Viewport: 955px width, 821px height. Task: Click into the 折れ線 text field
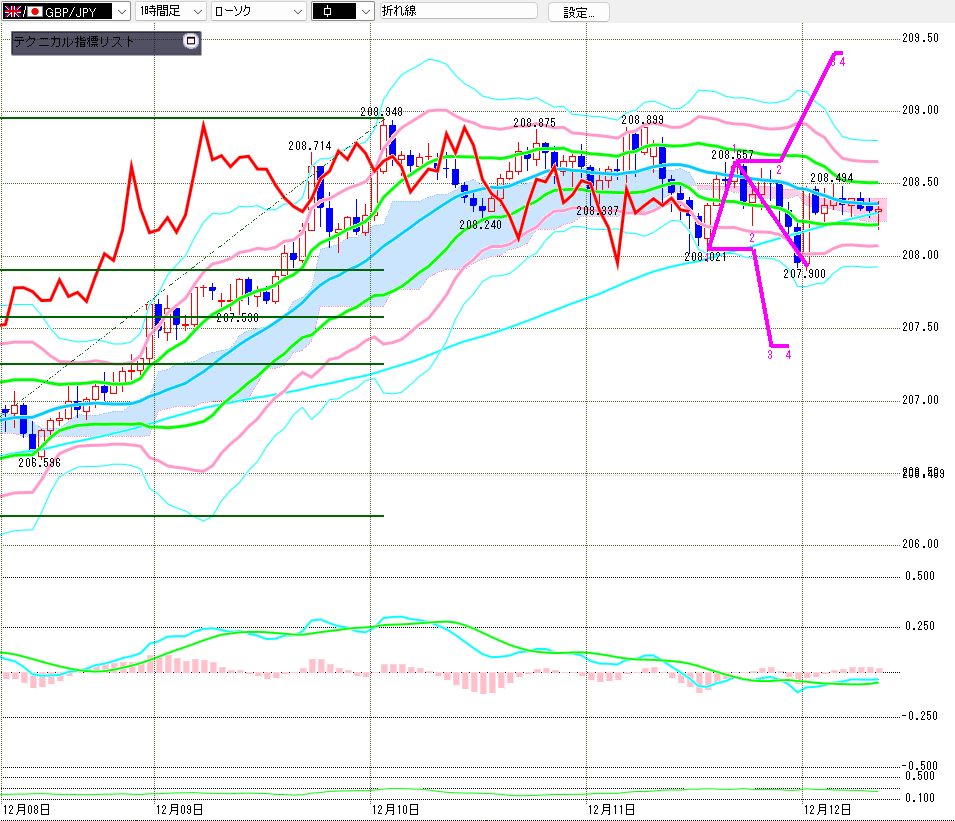click(456, 12)
